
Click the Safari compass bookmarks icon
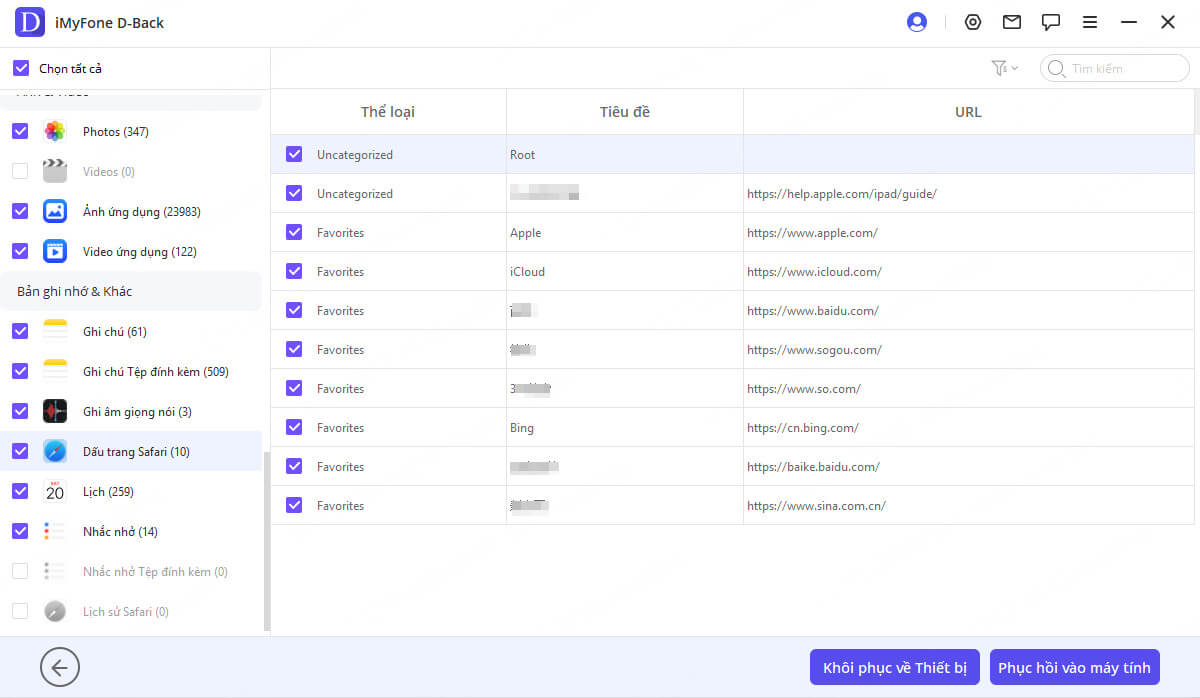[x=55, y=451]
